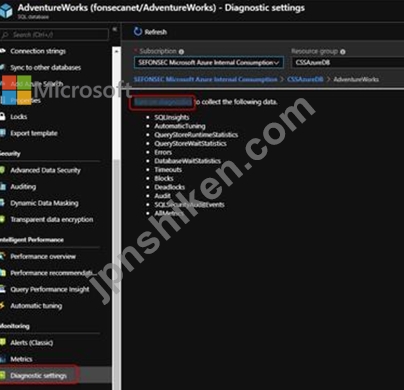The height and width of the screenshot is (390, 404).
Task: Click QueryStoreRuntimeStatistics list entry
Action: tap(196, 135)
